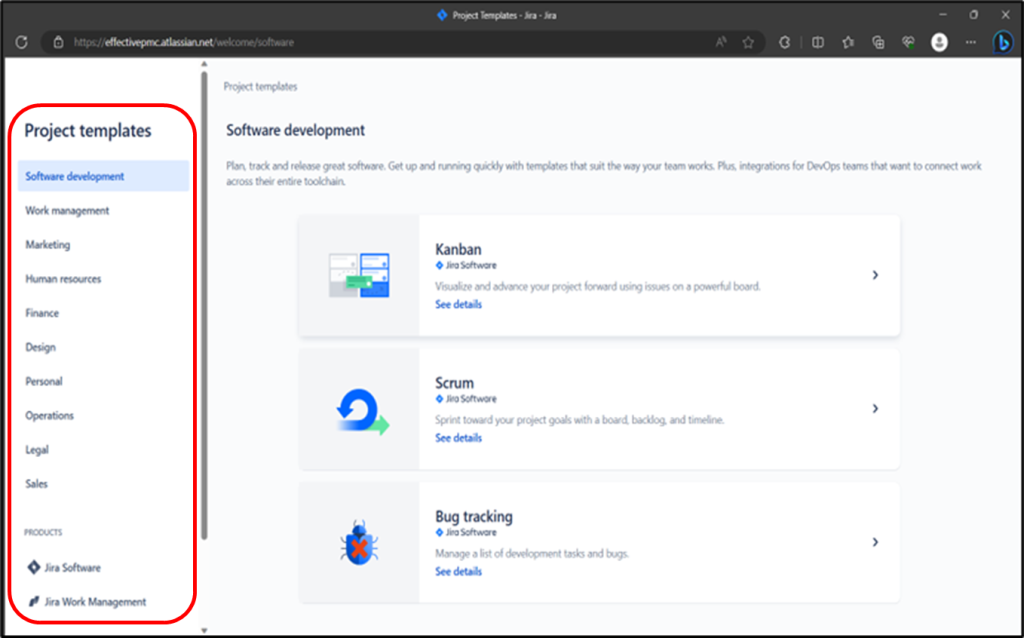Open the Collections icon
Screen dimensions: 1024x638
pyautogui.click(x=878, y=42)
